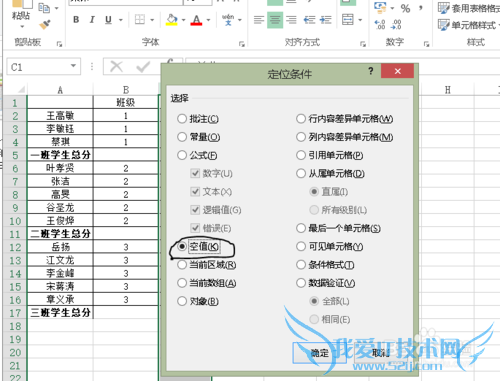Open 套用表格格式 table formatting
This screenshot has width=500, height=381.
coord(469,8)
